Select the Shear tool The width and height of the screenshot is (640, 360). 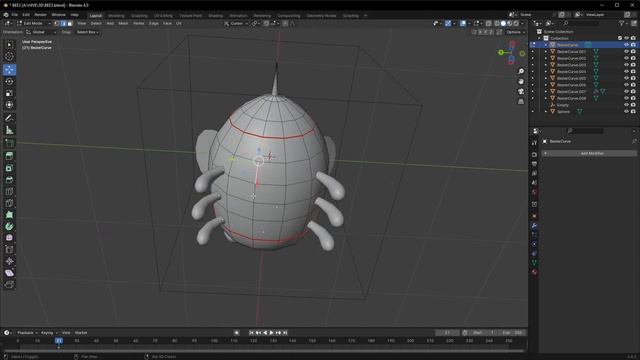point(9,273)
